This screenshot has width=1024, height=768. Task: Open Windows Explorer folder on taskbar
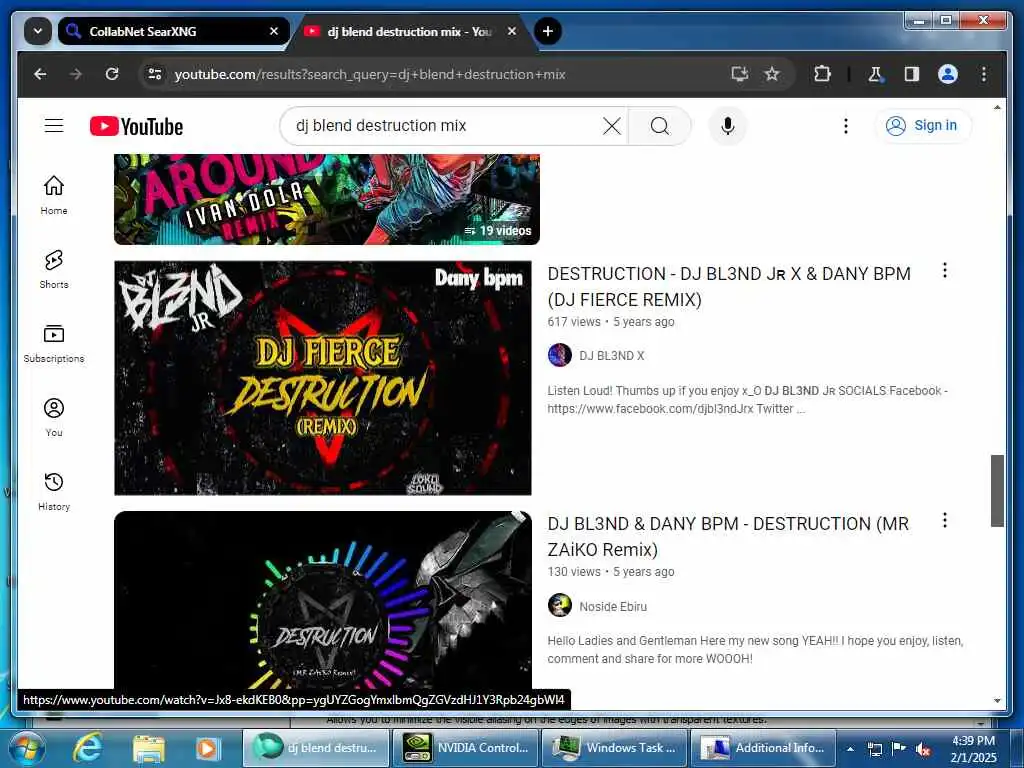coord(148,748)
